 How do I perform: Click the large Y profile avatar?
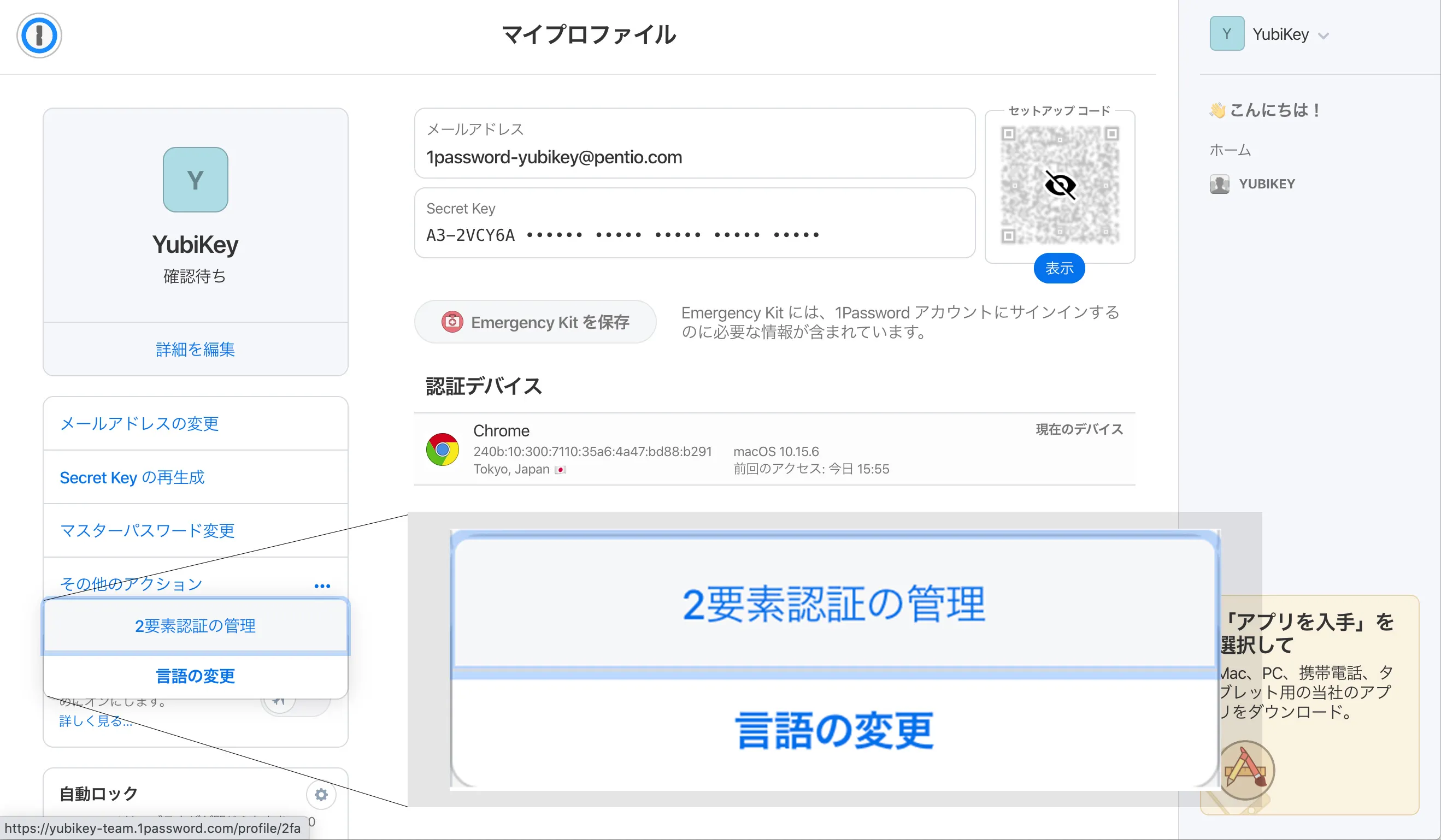(195, 180)
